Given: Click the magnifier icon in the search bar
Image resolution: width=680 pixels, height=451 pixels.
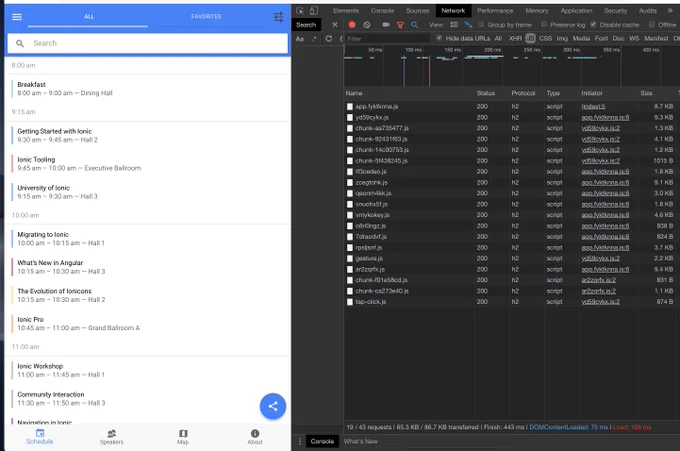Looking at the screenshot, I should [x=20, y=43].
